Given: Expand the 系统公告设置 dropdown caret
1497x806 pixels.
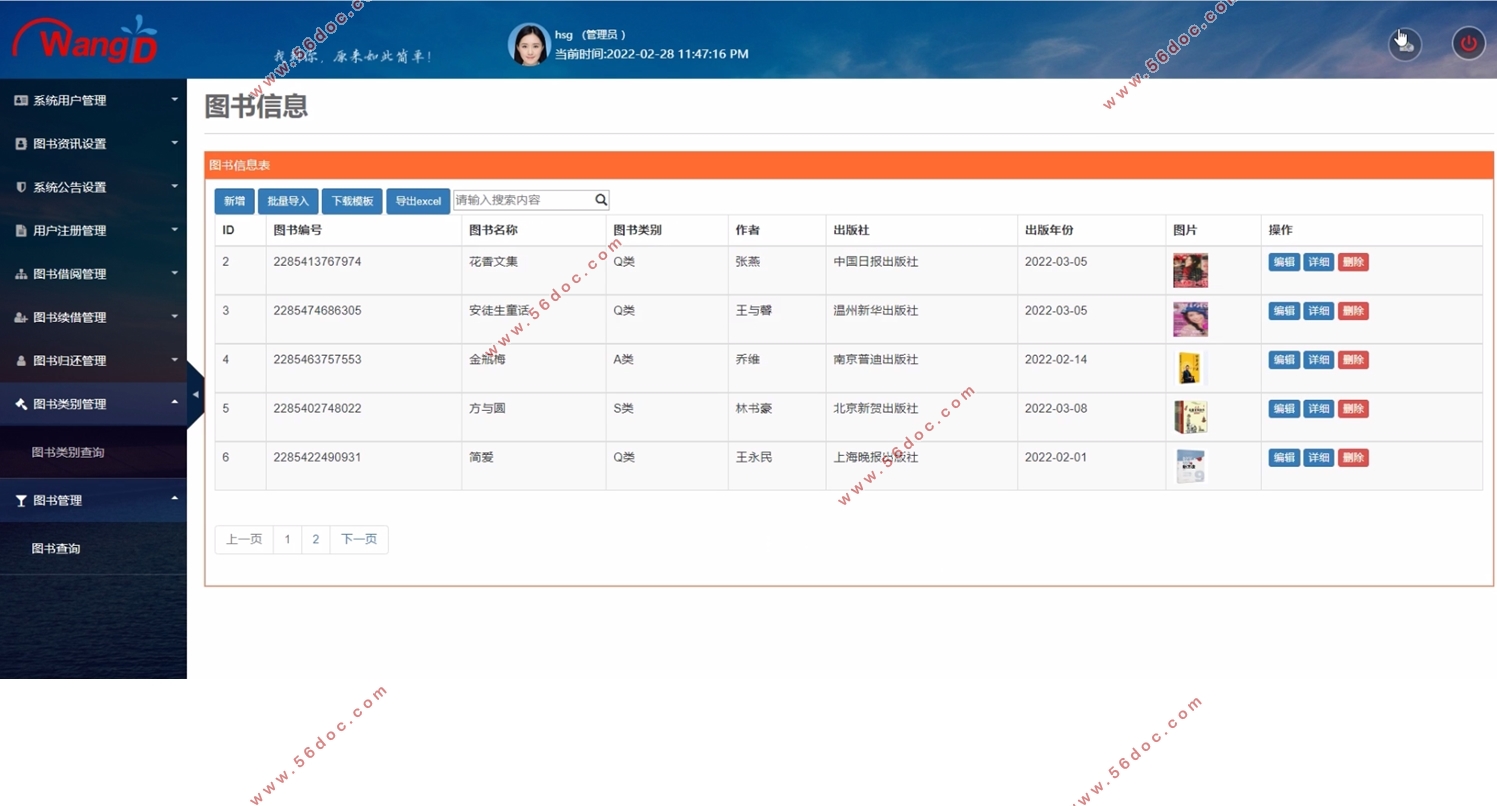Looking at the screenshot, I should tap(174, 186).
